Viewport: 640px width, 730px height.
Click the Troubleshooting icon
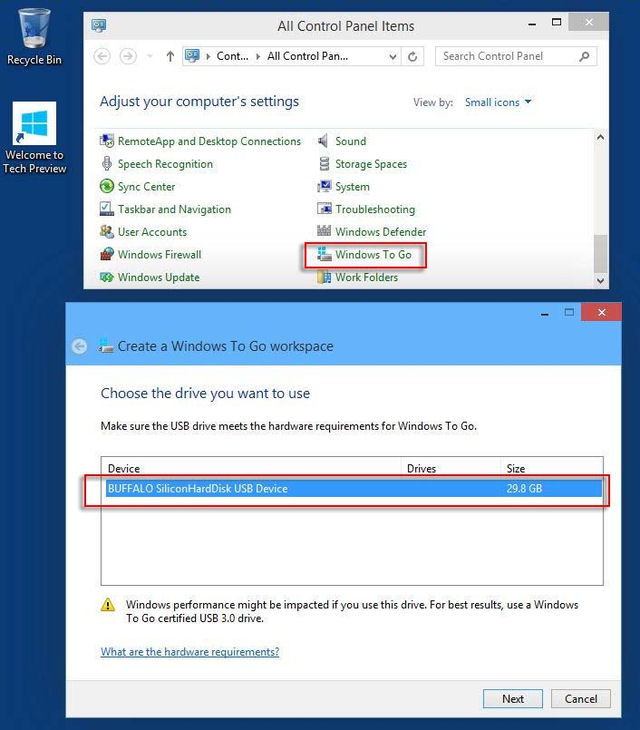[x=324, y=209]
